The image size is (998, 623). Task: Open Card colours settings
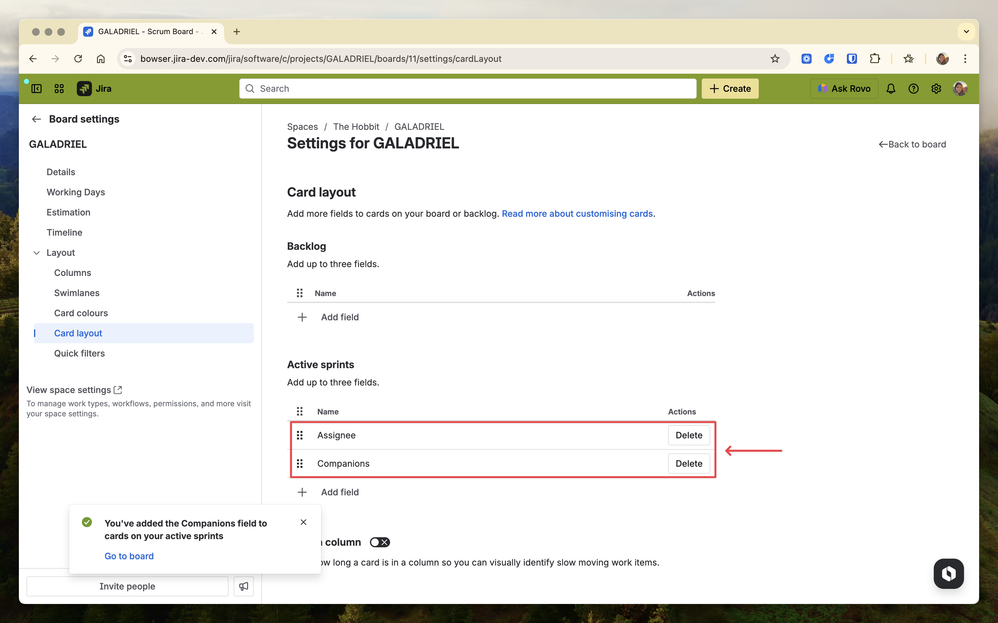(x=81, y=313)
